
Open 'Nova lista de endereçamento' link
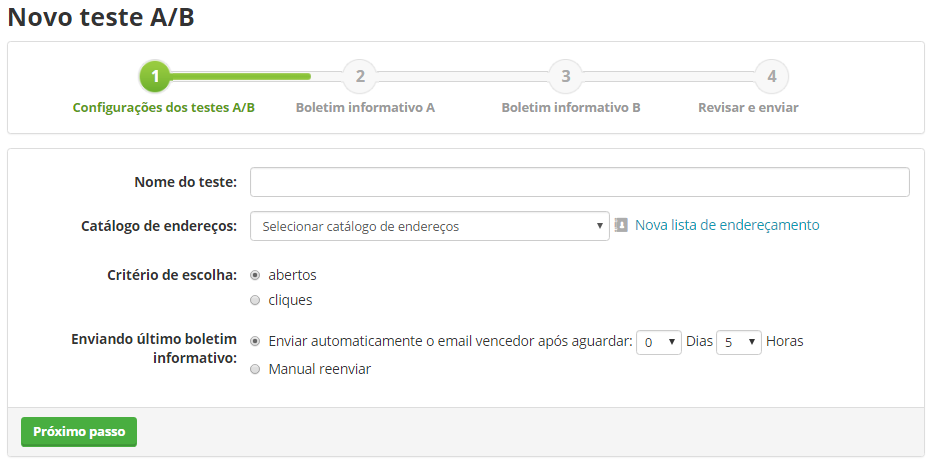727,225
